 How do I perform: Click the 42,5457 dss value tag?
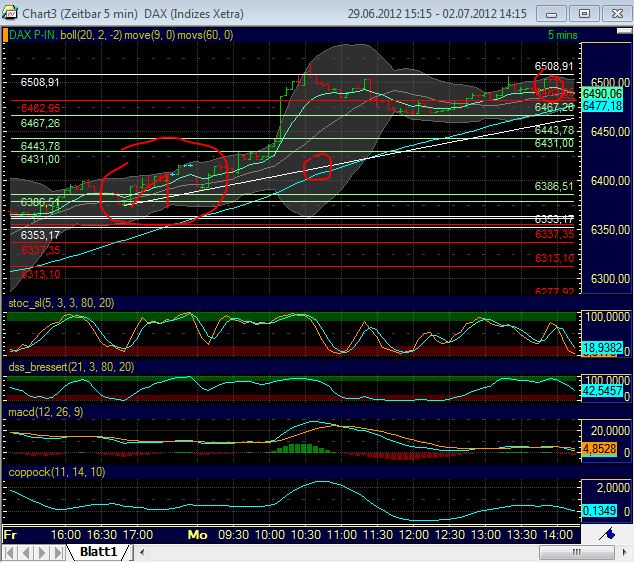coord(602,391)
